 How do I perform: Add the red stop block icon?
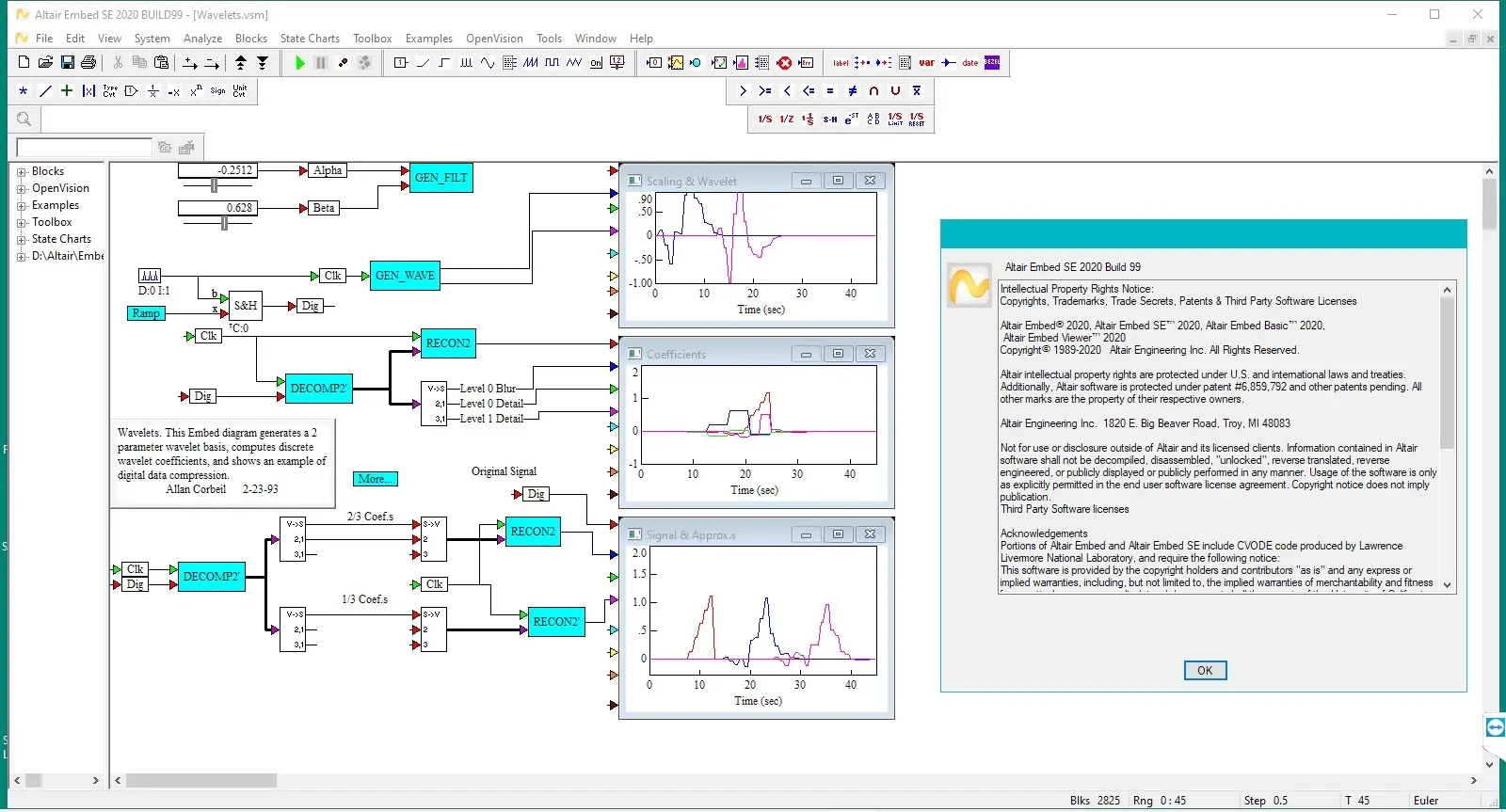(x=784, y=63)
